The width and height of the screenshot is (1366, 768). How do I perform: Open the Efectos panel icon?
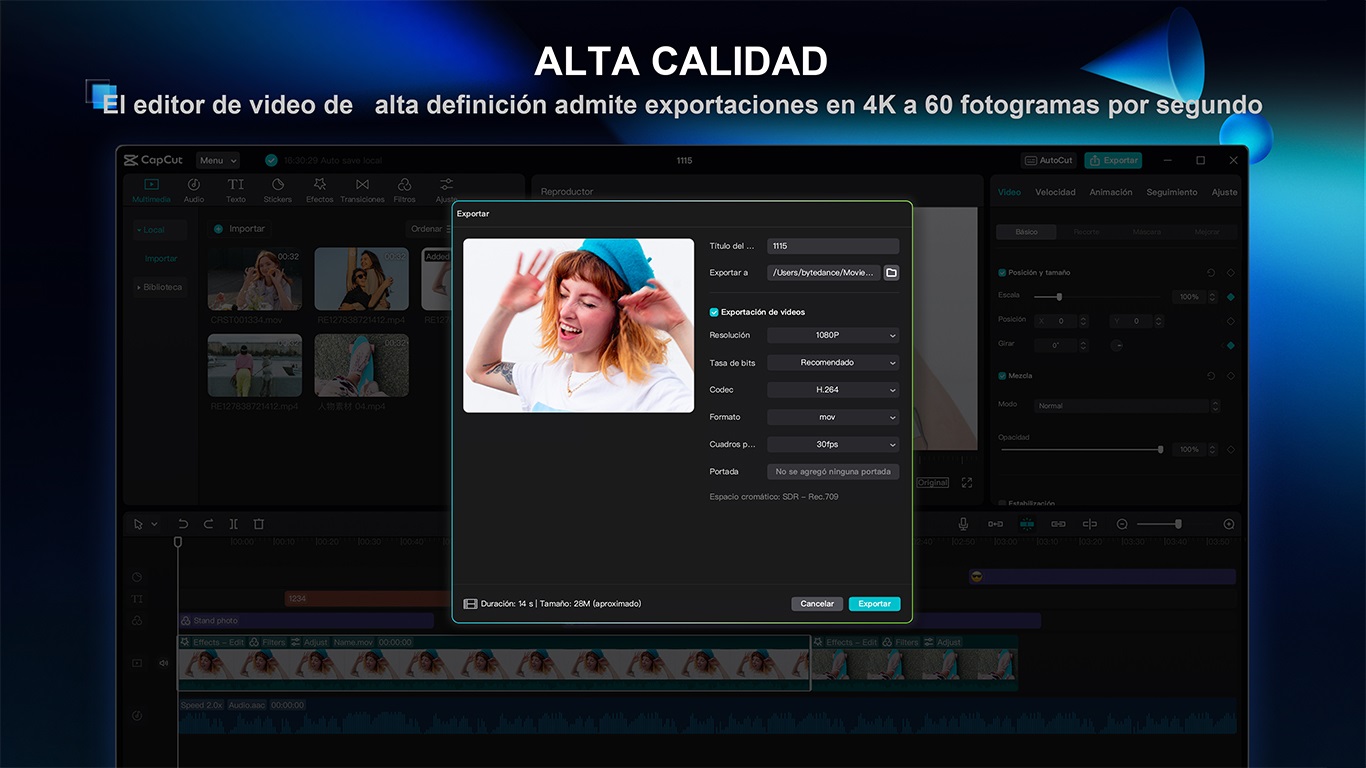click(320, 190)
